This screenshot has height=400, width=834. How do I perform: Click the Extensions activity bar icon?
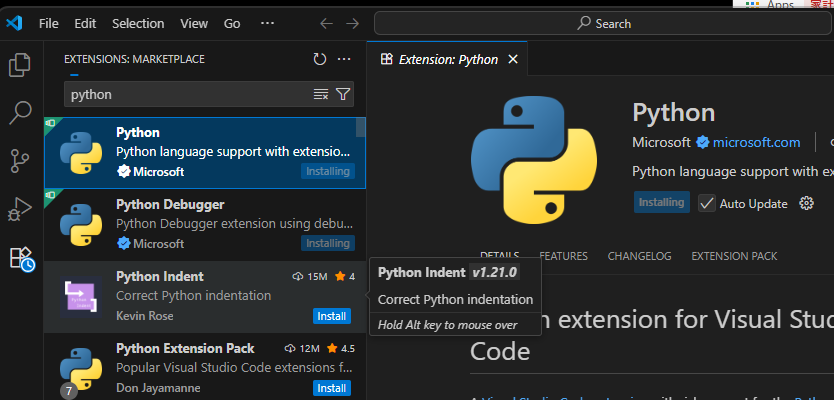pyautogui.click(x=20, y=258)
